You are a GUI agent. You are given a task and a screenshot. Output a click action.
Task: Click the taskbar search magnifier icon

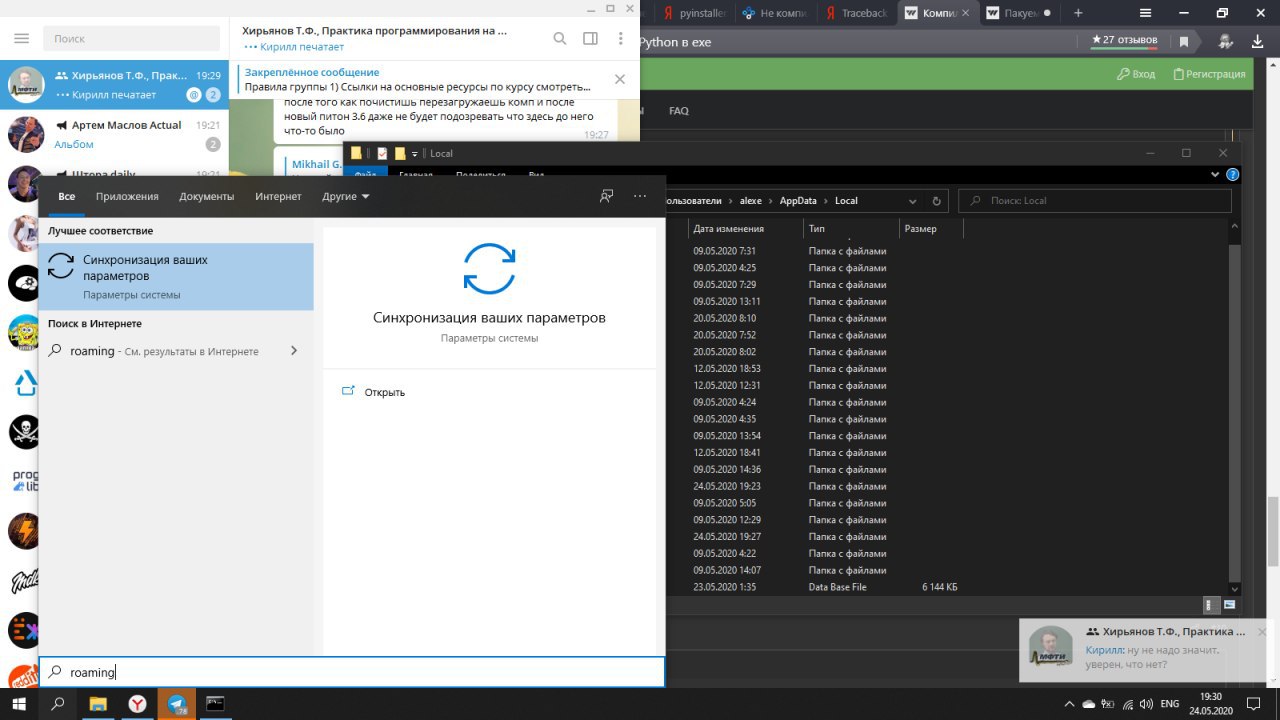pos(57,704)
